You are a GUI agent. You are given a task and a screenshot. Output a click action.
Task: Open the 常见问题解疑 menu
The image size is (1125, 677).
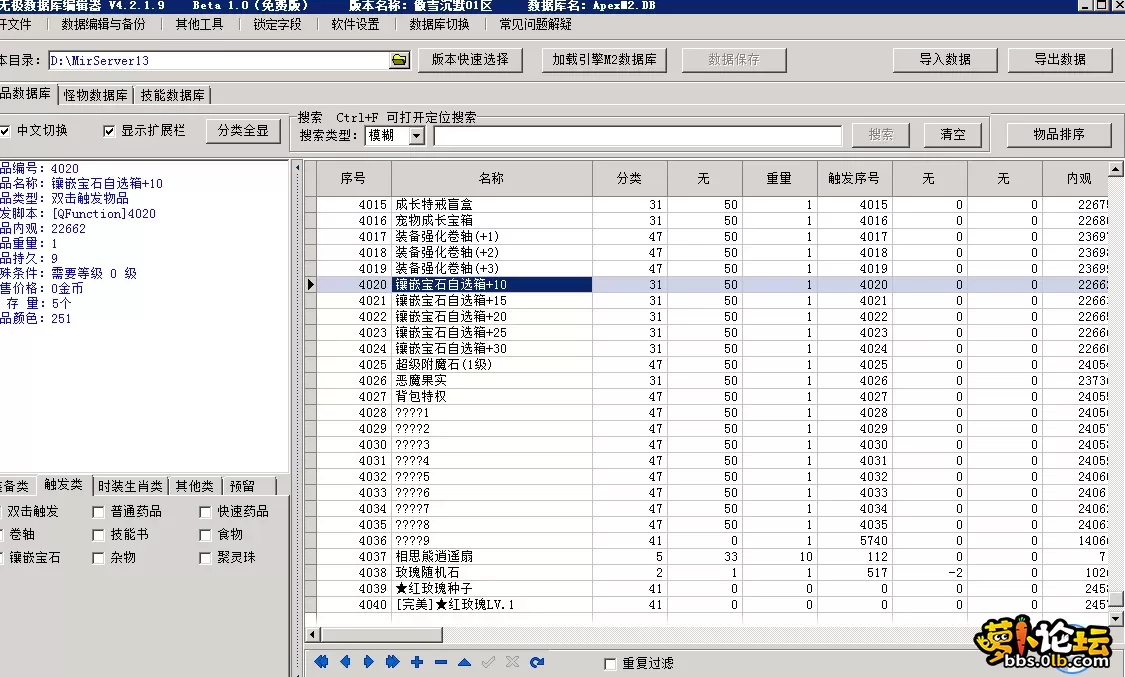536,24
